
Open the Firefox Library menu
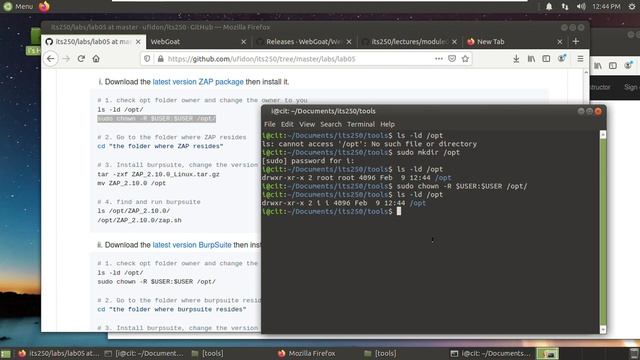tap(531, 59)
